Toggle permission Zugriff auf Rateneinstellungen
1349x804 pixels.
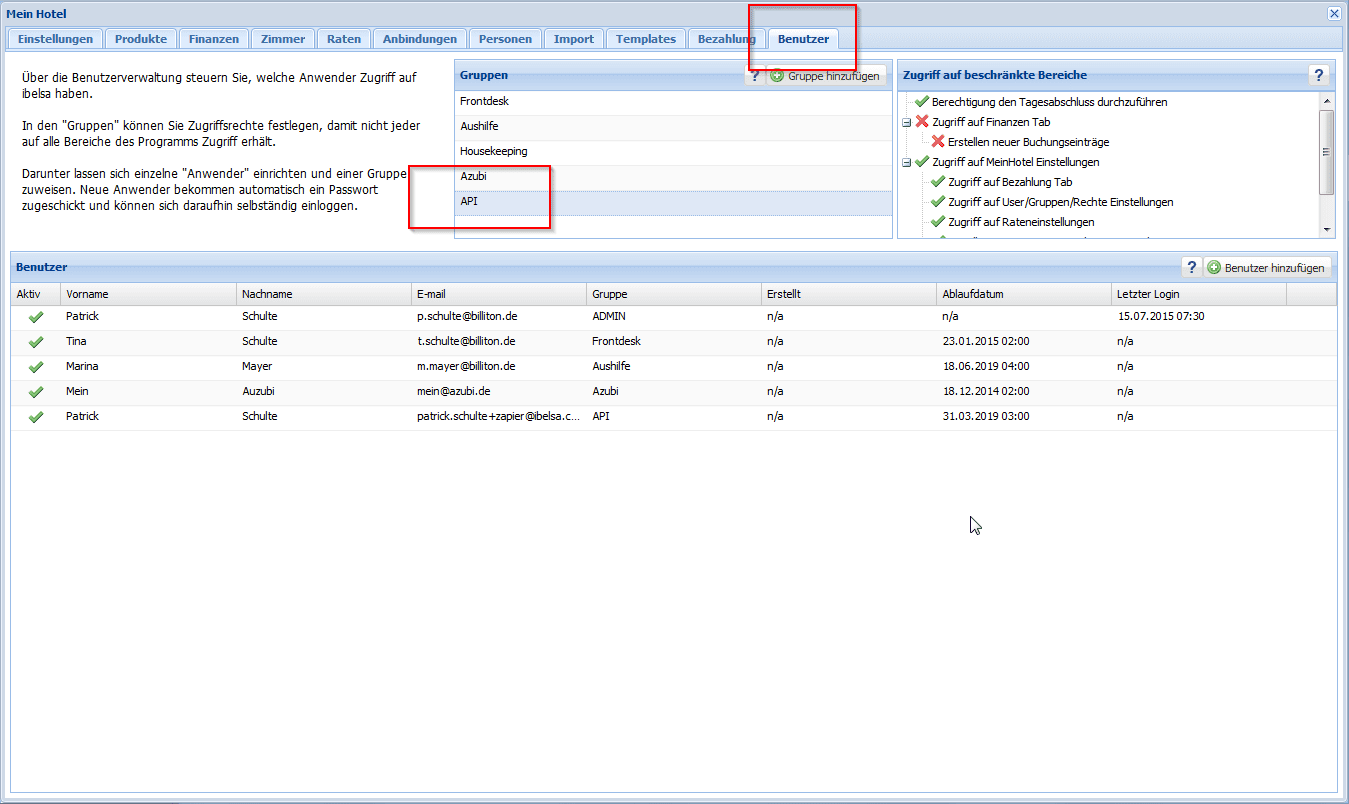point(938,222)
